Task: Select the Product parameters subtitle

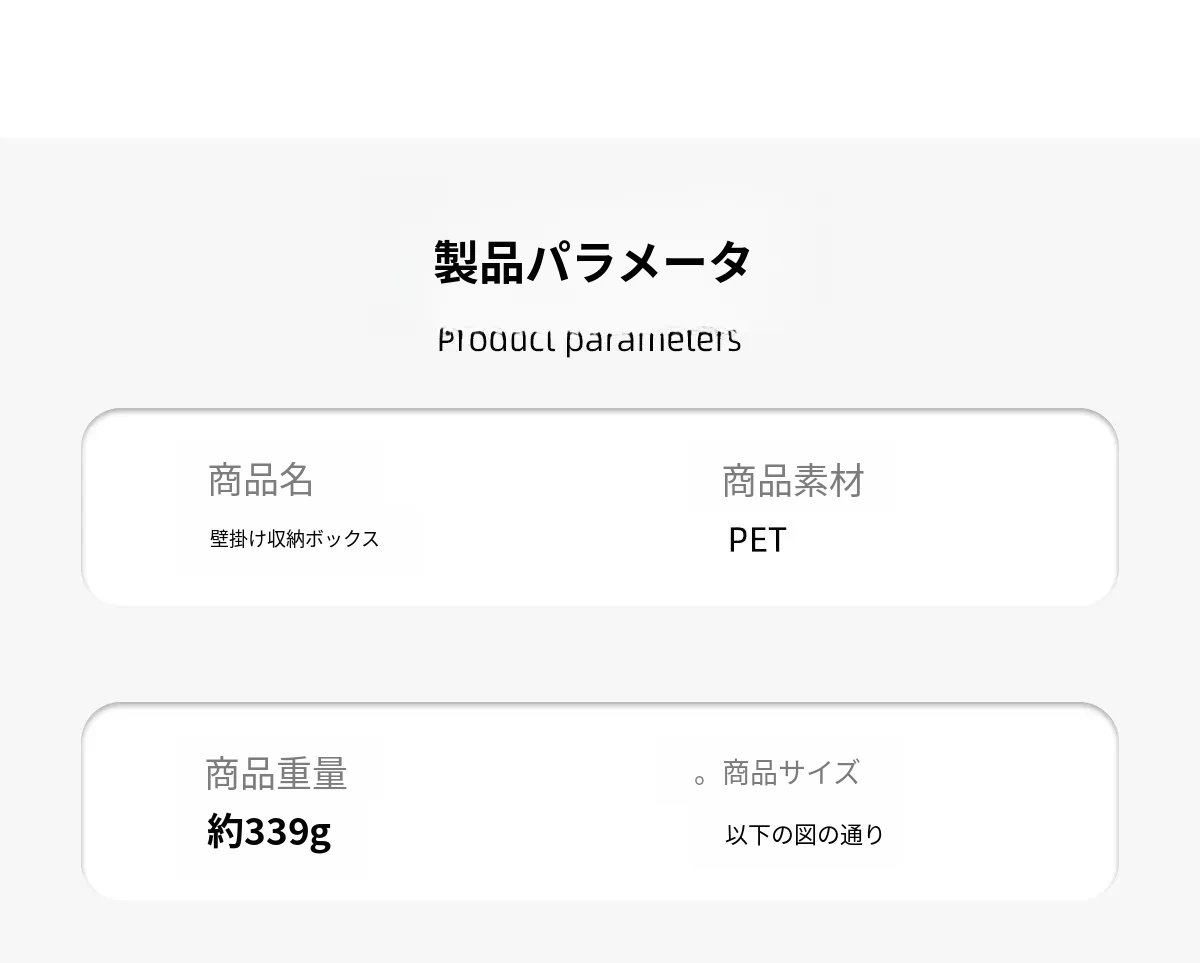Action: tap(589, 340)
